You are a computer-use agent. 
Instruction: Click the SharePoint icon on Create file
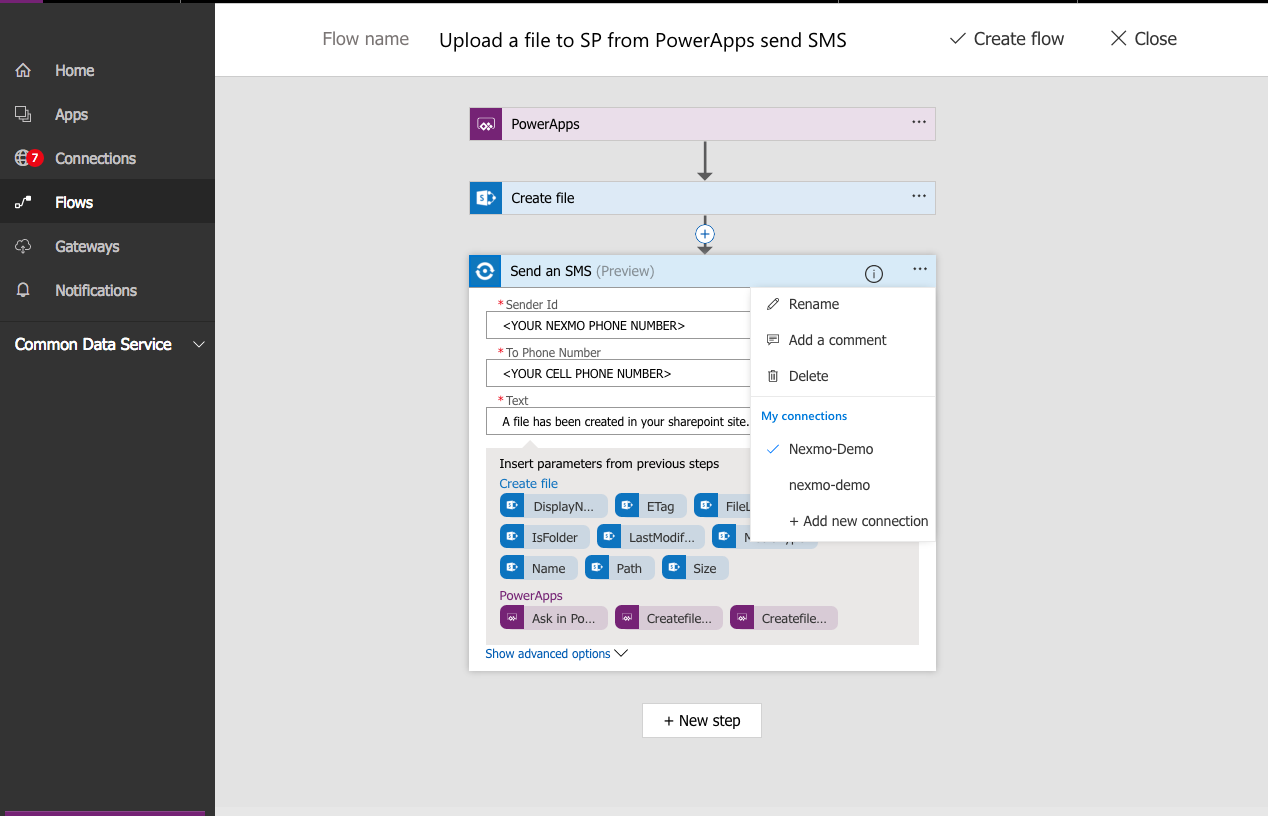point(486,198)
